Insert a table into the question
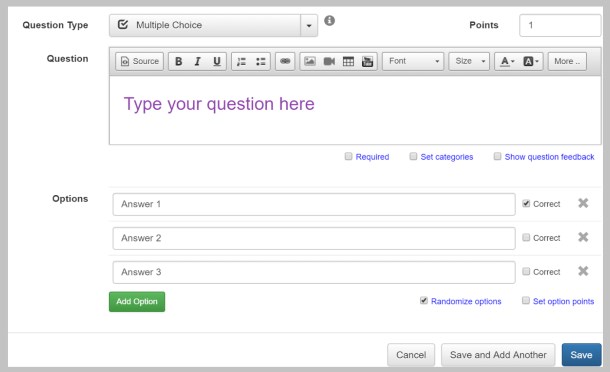Image resolution: width=610 pixels, height=372 pixels. pyautogui.click(x=348, y=61)
